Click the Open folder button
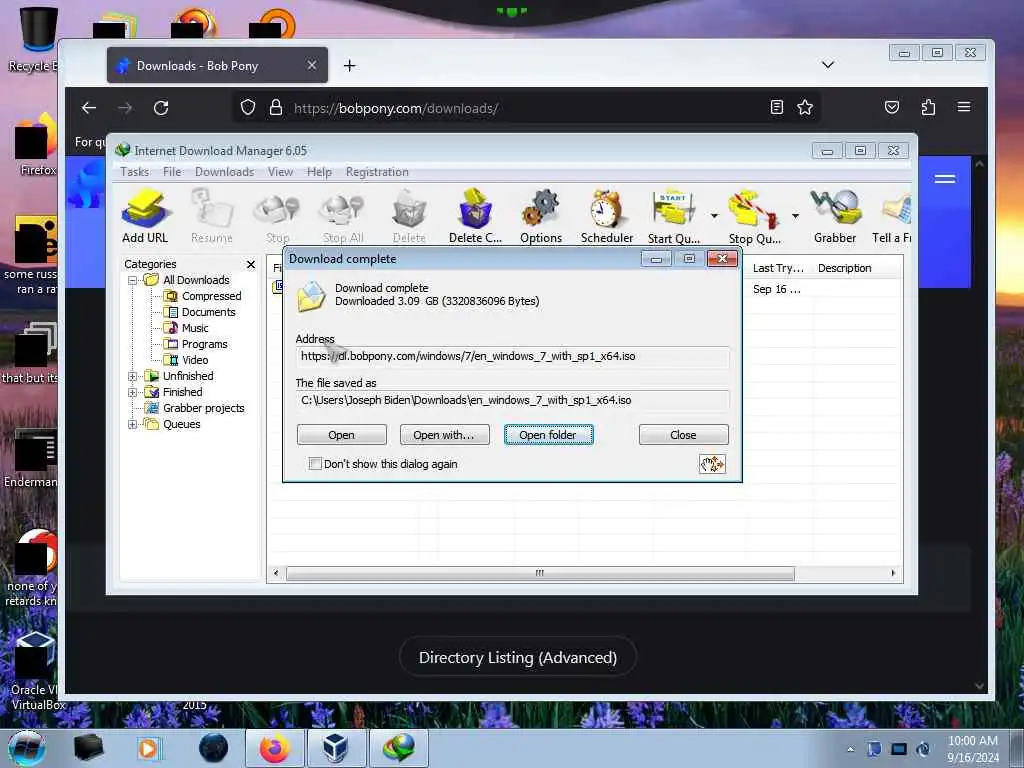This screenshot has width=1024, height=768. [x=548, y=435]
